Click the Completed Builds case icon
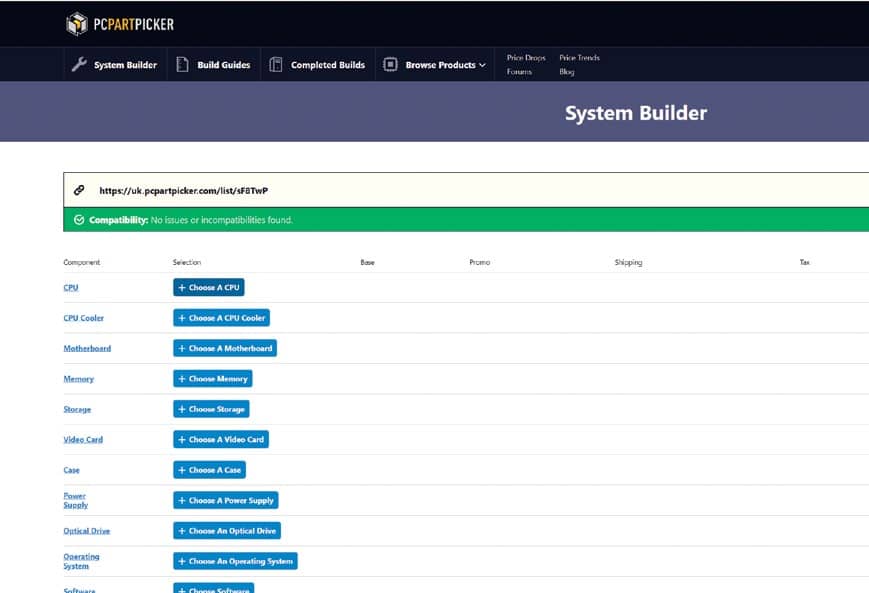This screenshot has height=593, width=869. tap(275, 64)
